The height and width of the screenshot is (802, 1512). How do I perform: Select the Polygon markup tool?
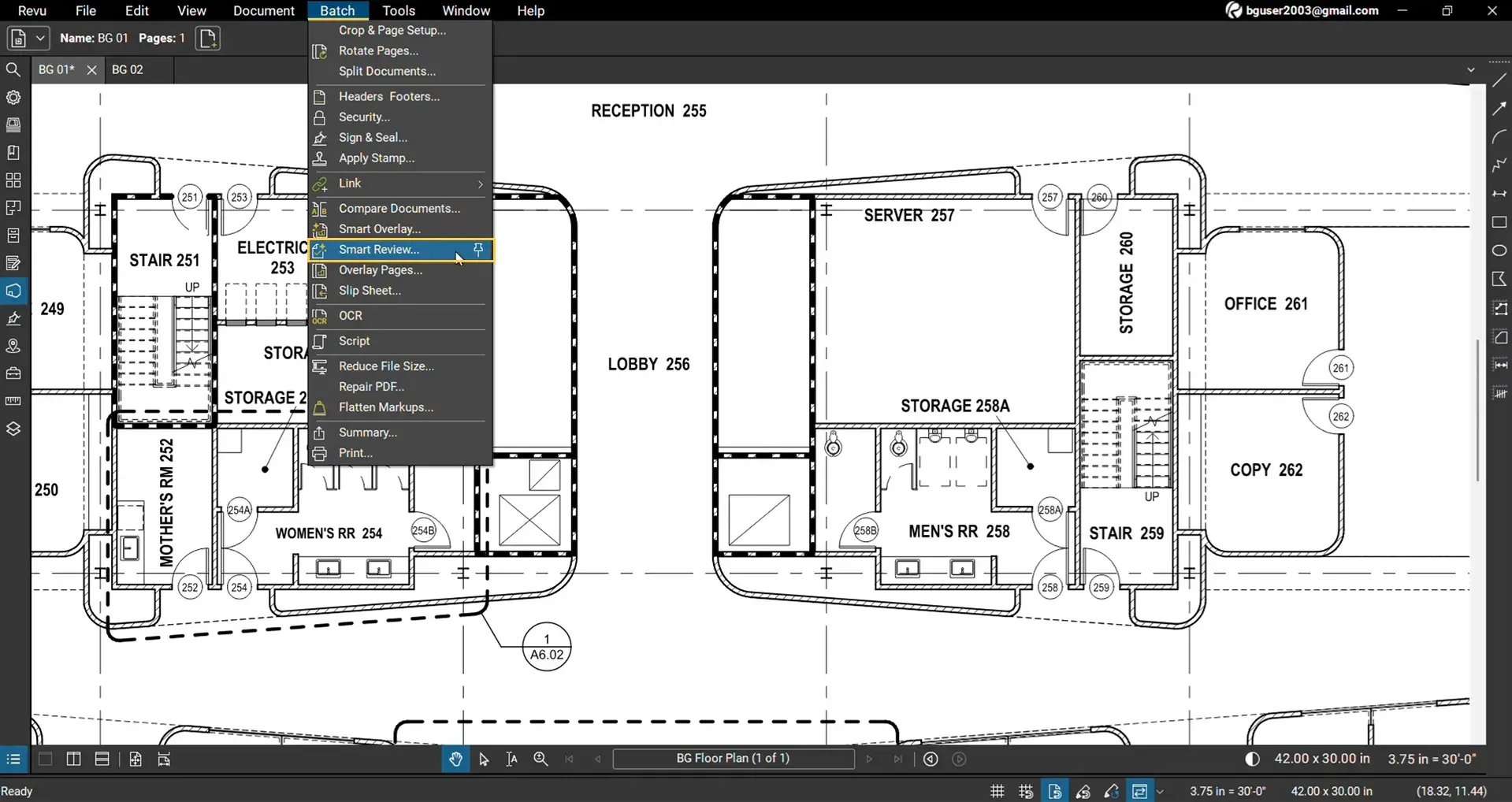(x=1499, y=279)
